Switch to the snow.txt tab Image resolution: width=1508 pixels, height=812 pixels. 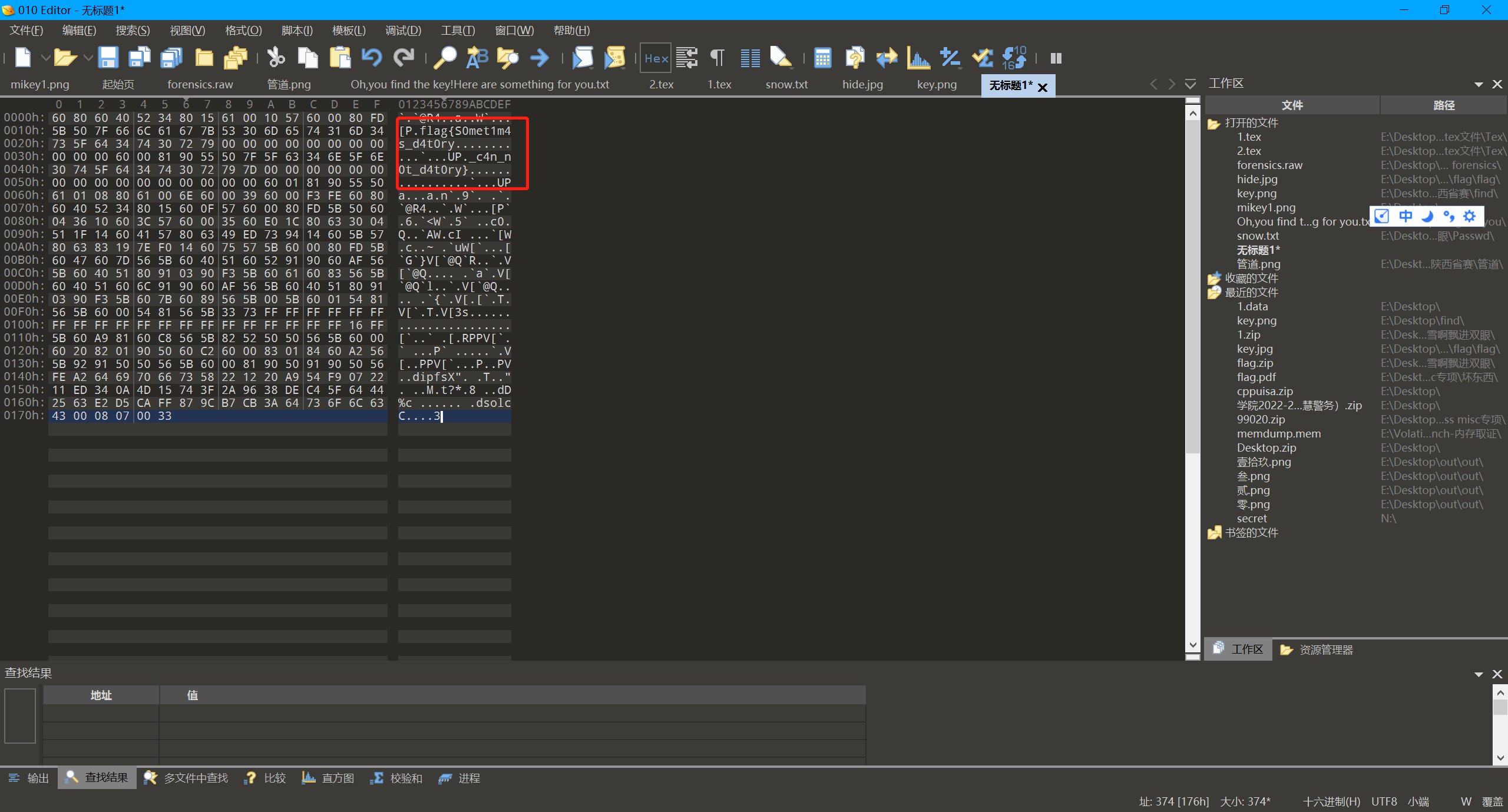pyautogui.click(x=786, y=84)
